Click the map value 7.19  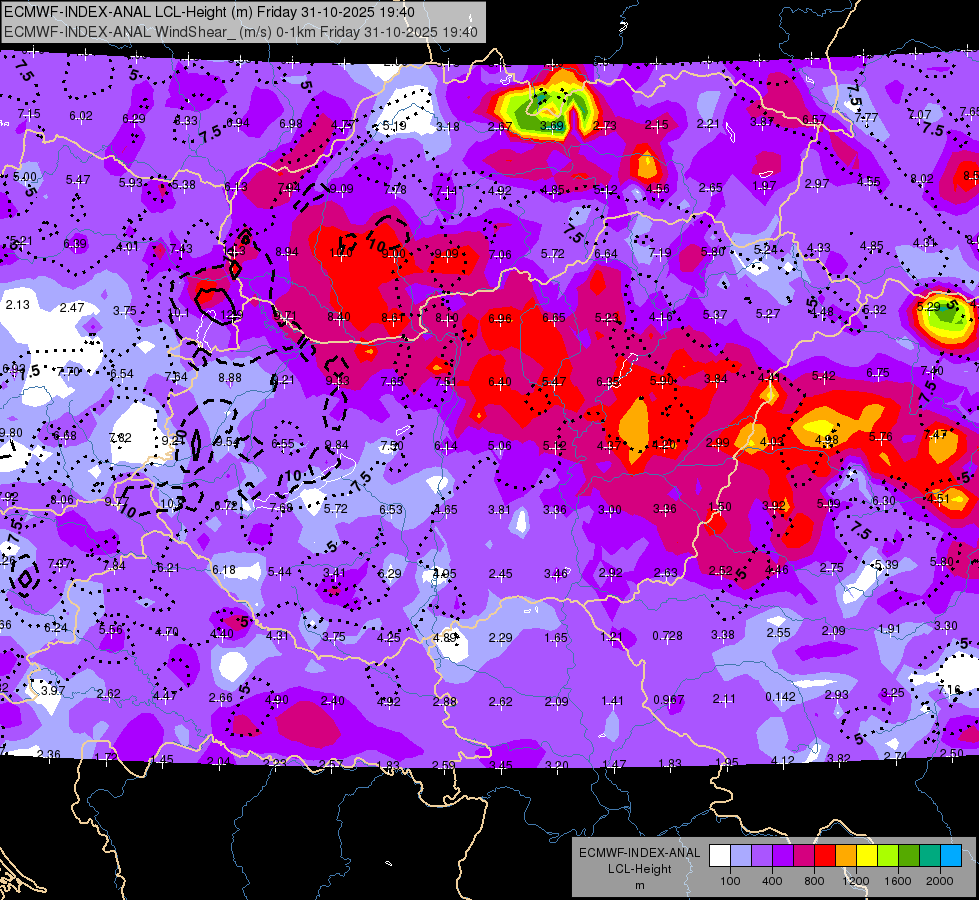point(660,253)
